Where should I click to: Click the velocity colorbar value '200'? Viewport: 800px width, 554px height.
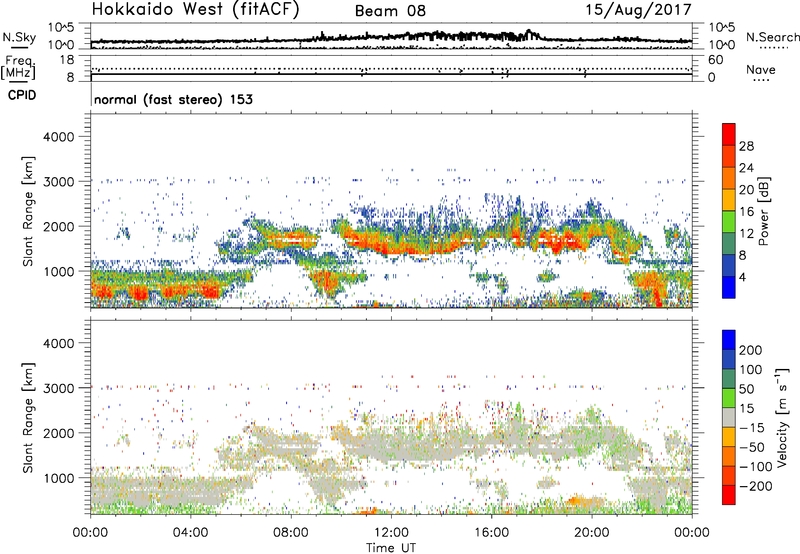tap(751, 350)
